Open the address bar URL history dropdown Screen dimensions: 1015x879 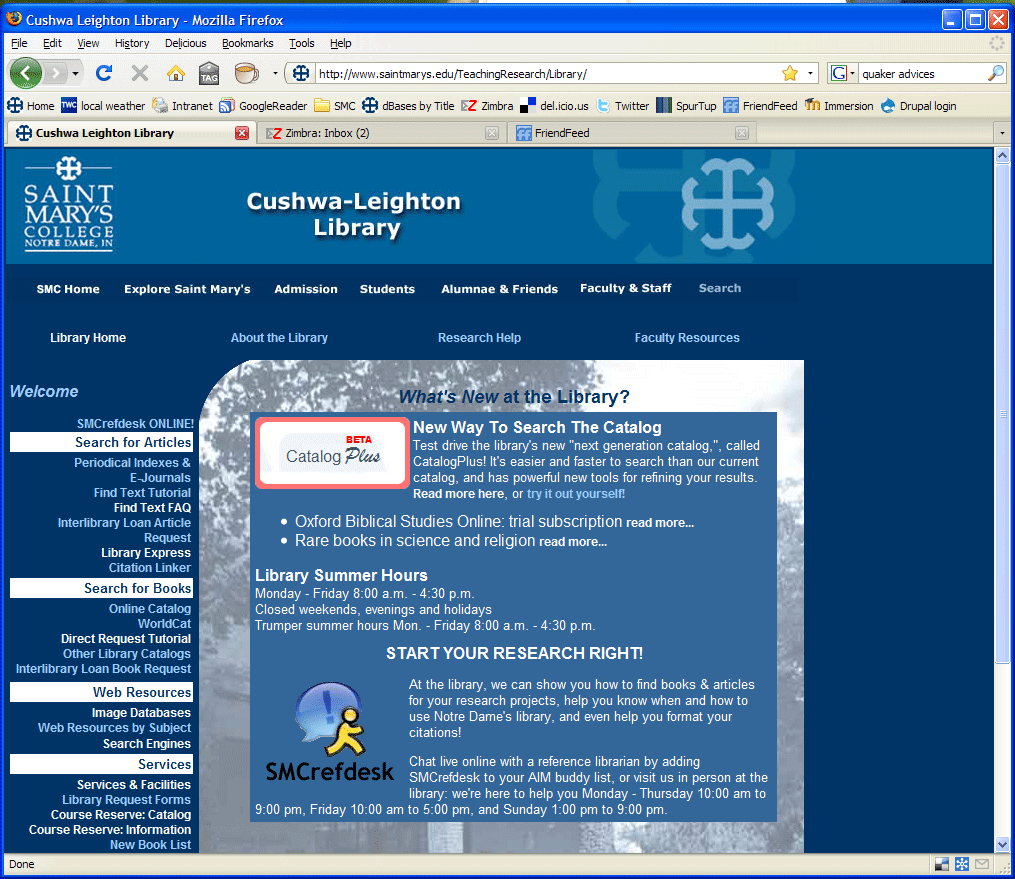click(810, 73)
